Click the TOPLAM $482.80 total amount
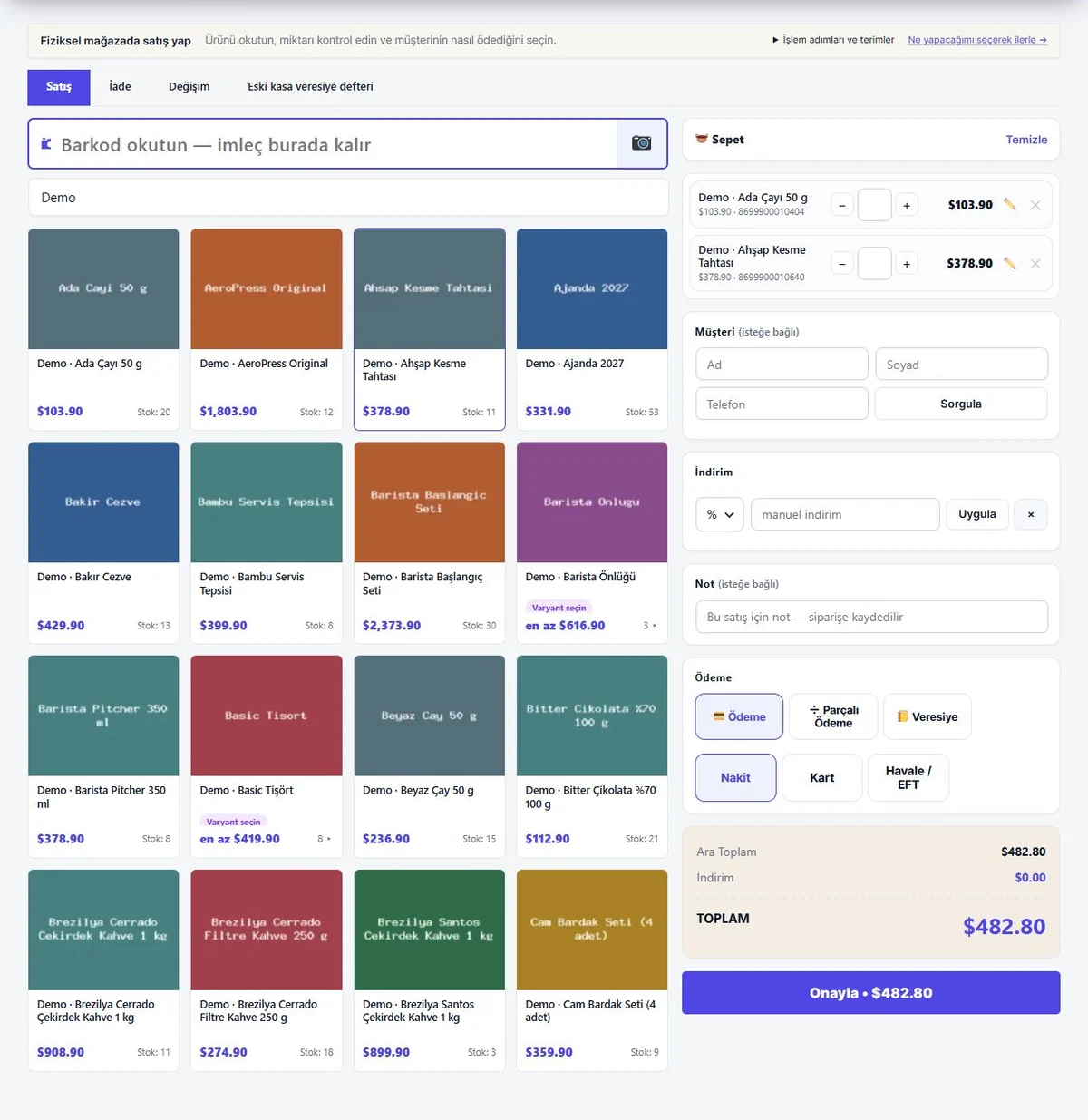 1004,927
